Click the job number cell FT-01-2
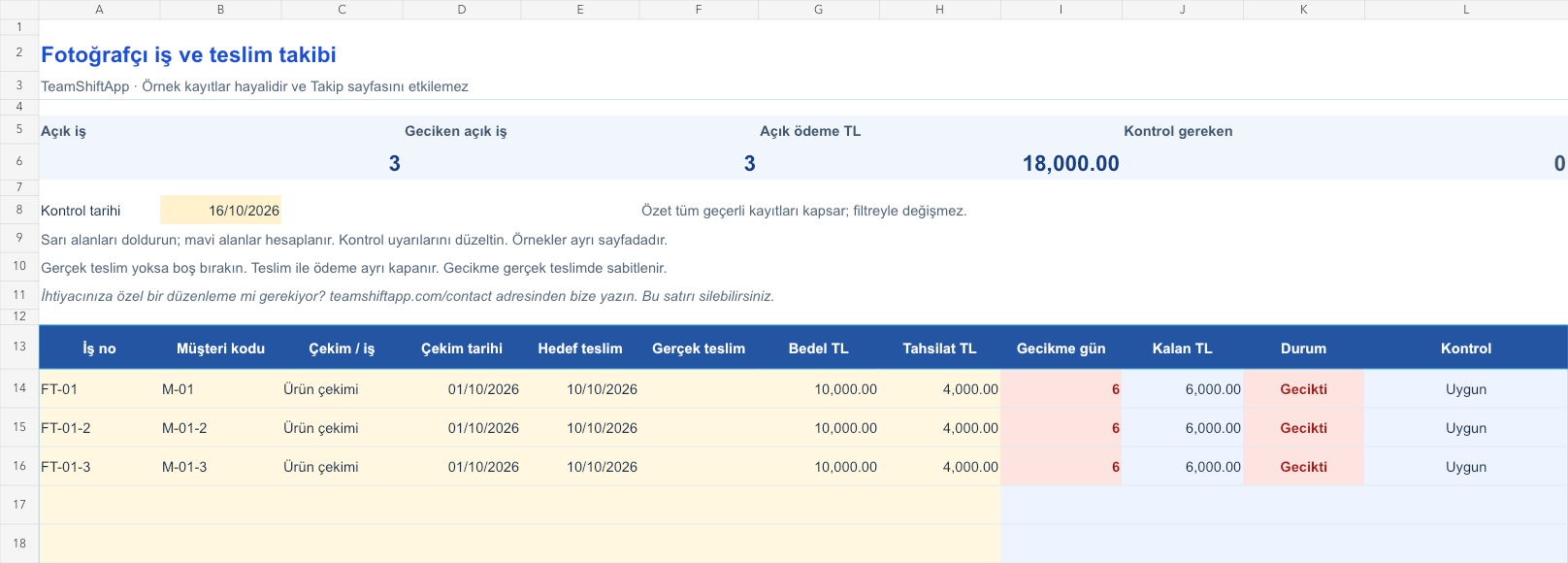Image resolution: width=1568 pixels, height=563 pixels. point(99,427)
